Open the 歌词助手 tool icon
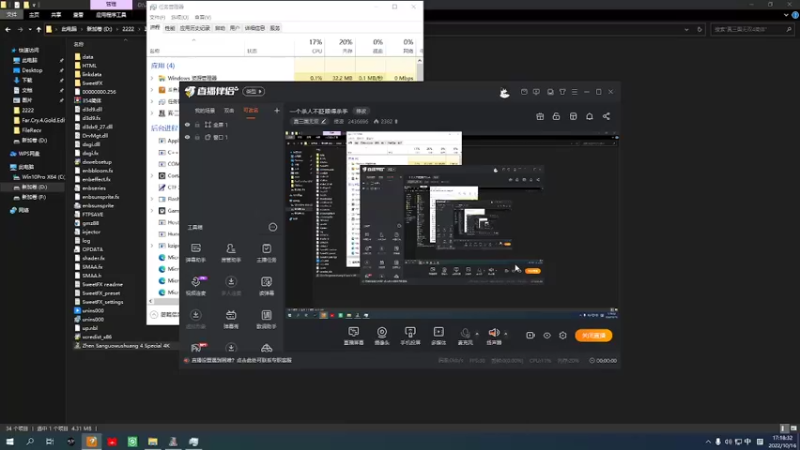 [x=266, y=319]
